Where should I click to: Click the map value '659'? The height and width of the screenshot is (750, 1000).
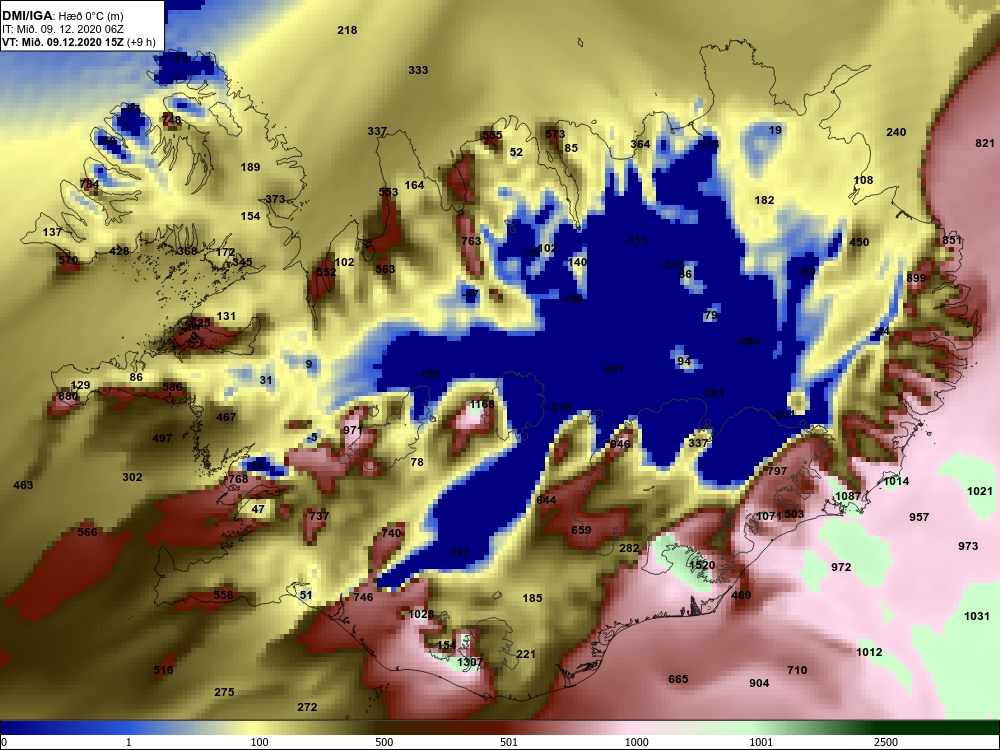581,530
